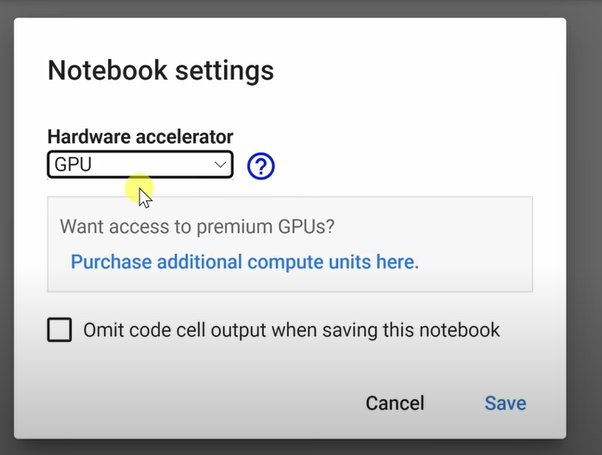Viewport: 602px width, 455px height.
Task: Open the Hardware accelerator dropdown
Action: (140, 165)
